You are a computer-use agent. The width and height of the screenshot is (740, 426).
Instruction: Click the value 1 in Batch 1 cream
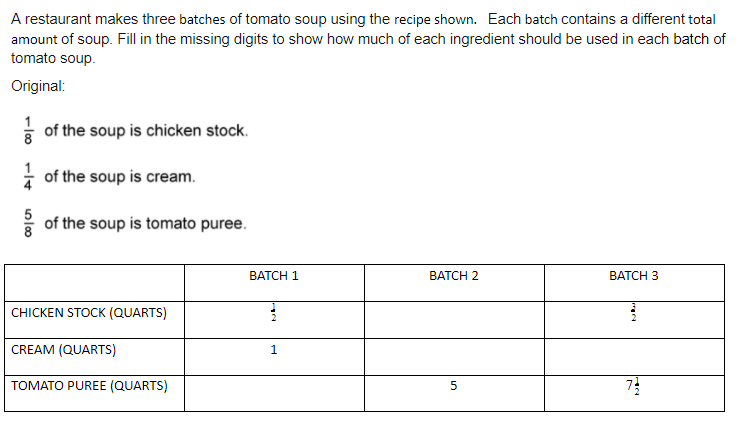point(274,351)
